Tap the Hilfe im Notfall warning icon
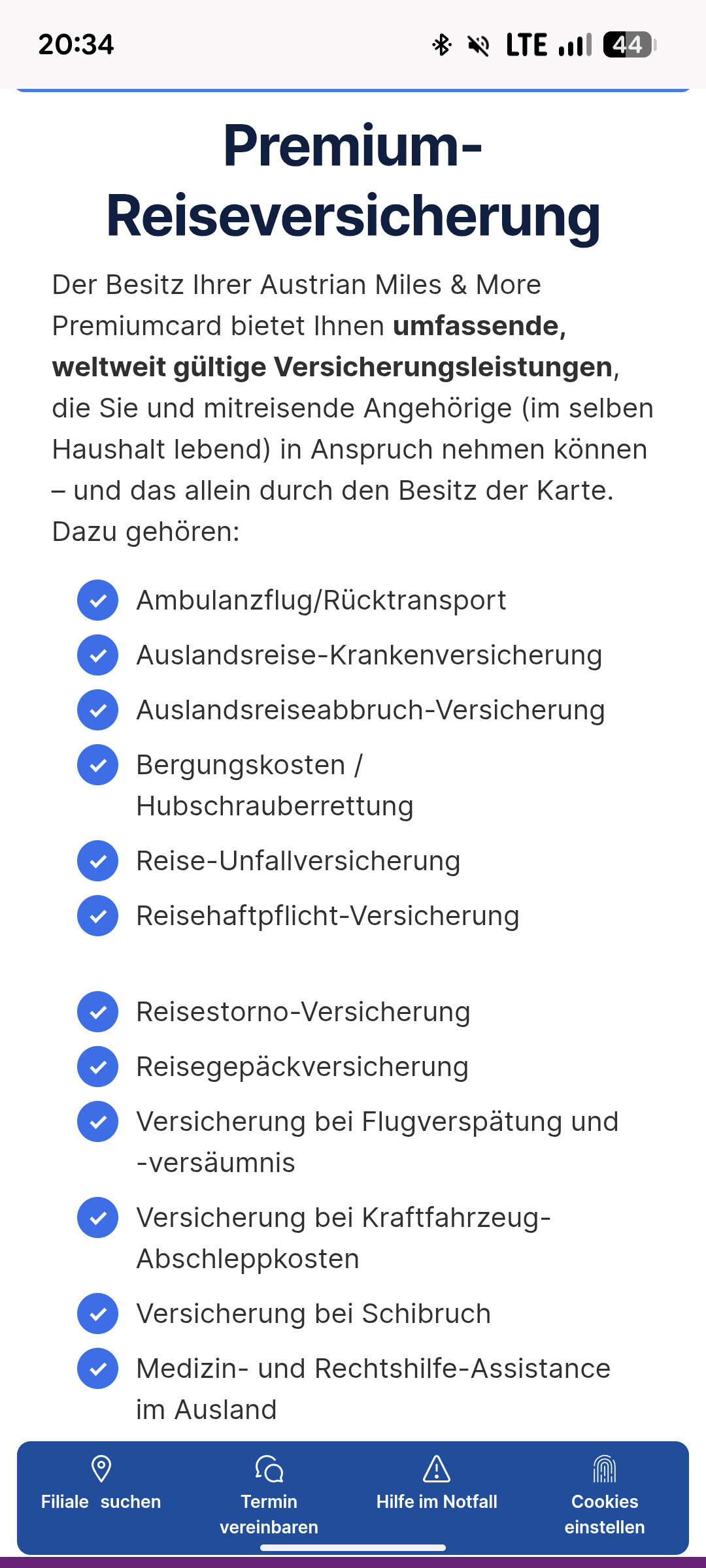This screenshot has width=706, height=1568. click(437, 1469)
